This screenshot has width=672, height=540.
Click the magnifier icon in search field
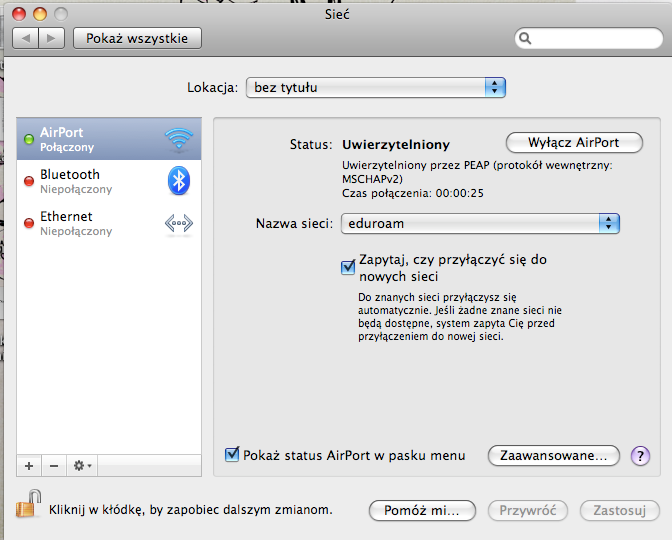[x=525, y=39]
